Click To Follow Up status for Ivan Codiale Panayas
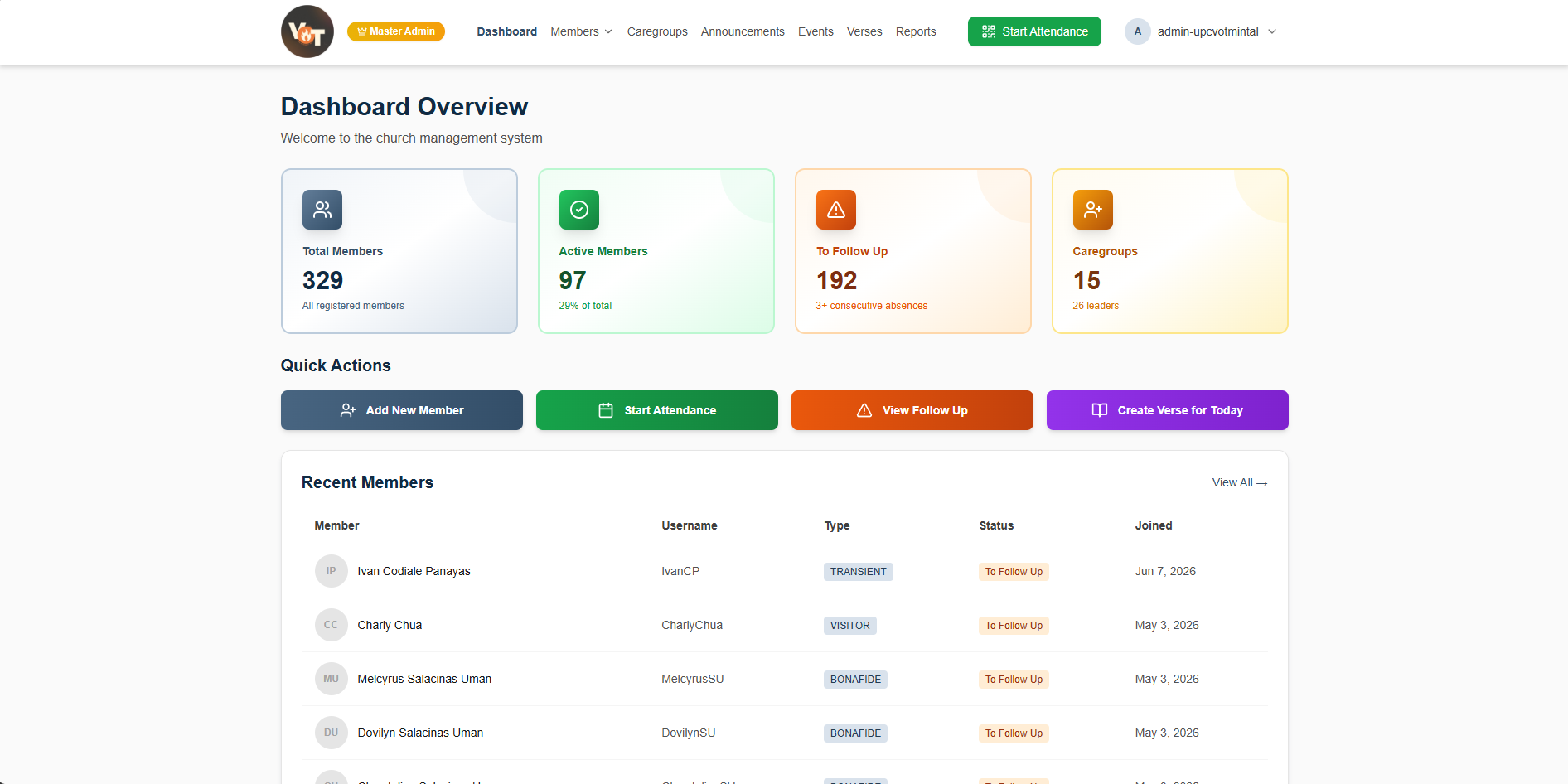Screen dimensions: 1568x784 (1014, 572)
